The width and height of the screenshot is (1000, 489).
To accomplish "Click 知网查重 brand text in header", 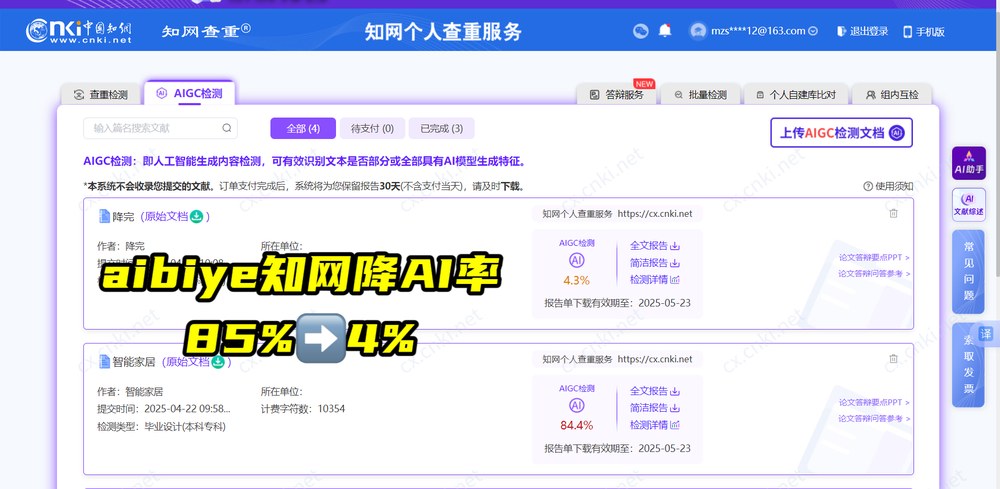I will [206, 31].
